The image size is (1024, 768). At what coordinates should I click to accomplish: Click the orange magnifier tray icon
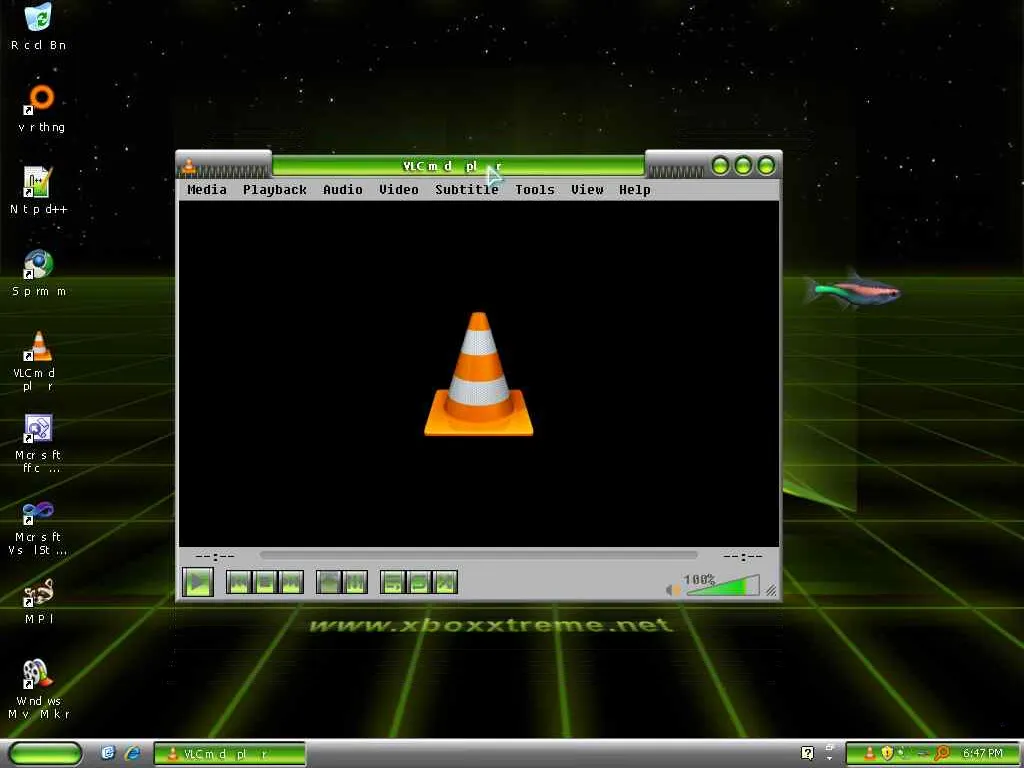942,754
